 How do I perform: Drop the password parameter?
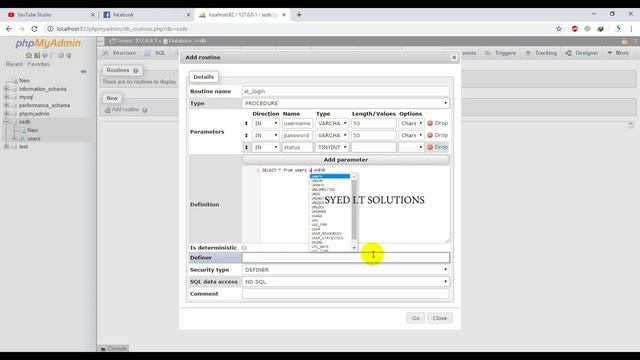[x=437, y=135]
